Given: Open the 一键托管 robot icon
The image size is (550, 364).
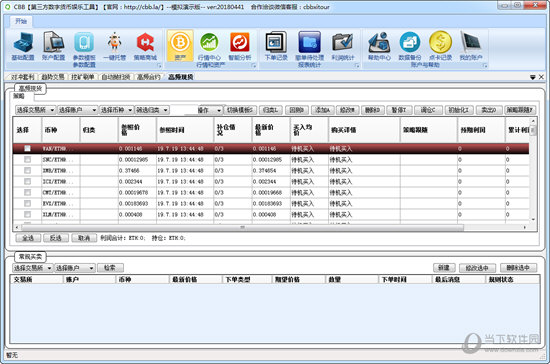Looking at the screenshot, I should [114, 46].
